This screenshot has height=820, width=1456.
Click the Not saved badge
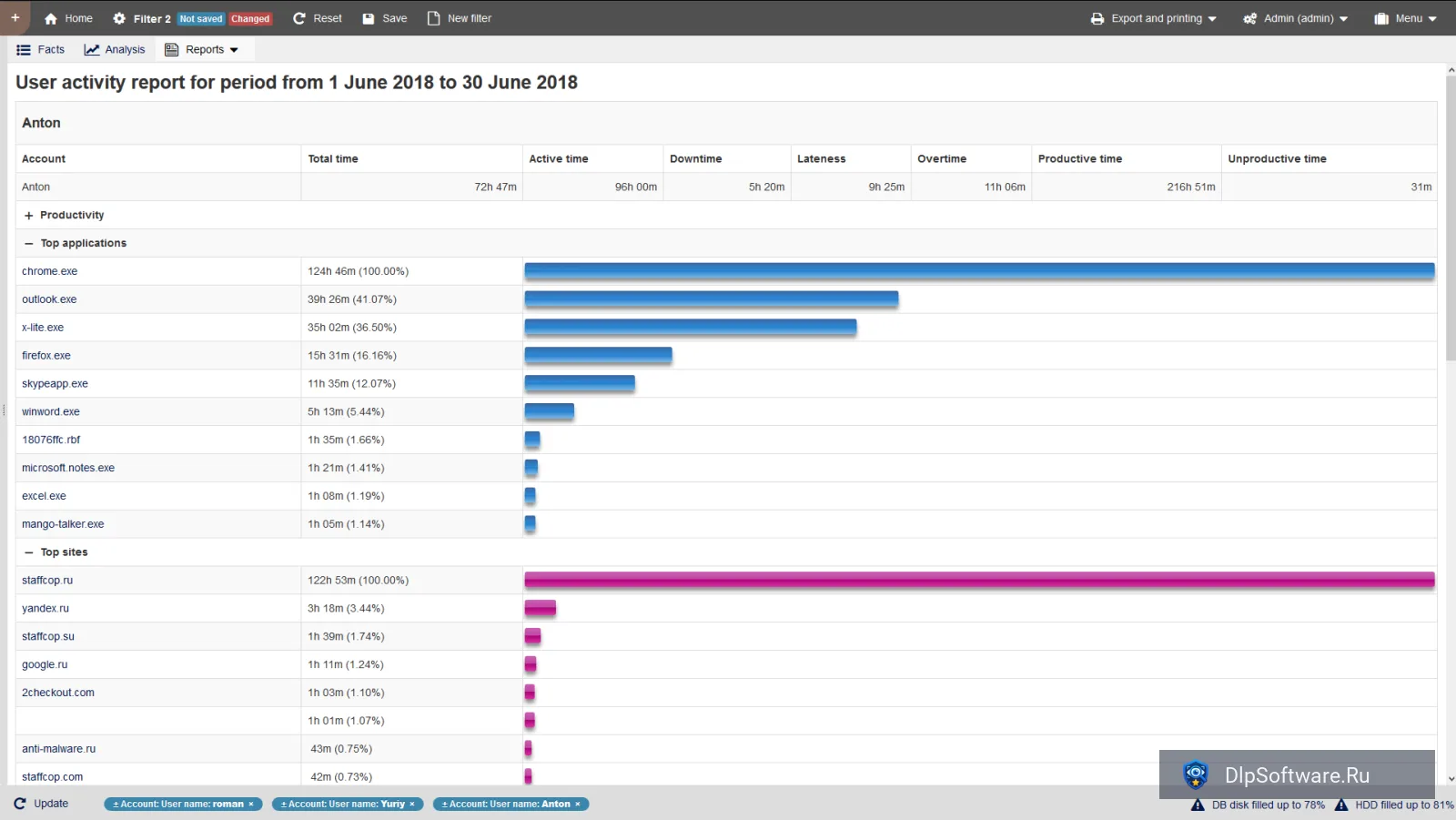[201, 19]
